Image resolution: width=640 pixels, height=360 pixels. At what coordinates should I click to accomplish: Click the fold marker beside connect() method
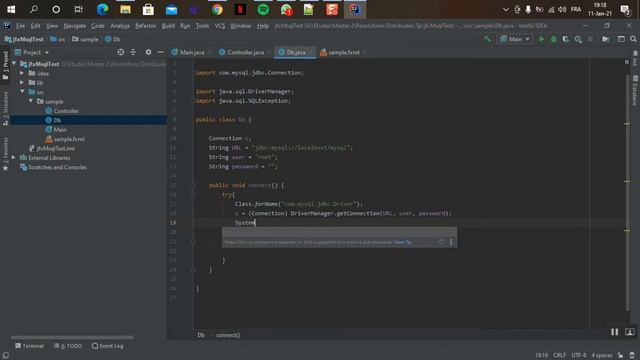coord(193,185)
